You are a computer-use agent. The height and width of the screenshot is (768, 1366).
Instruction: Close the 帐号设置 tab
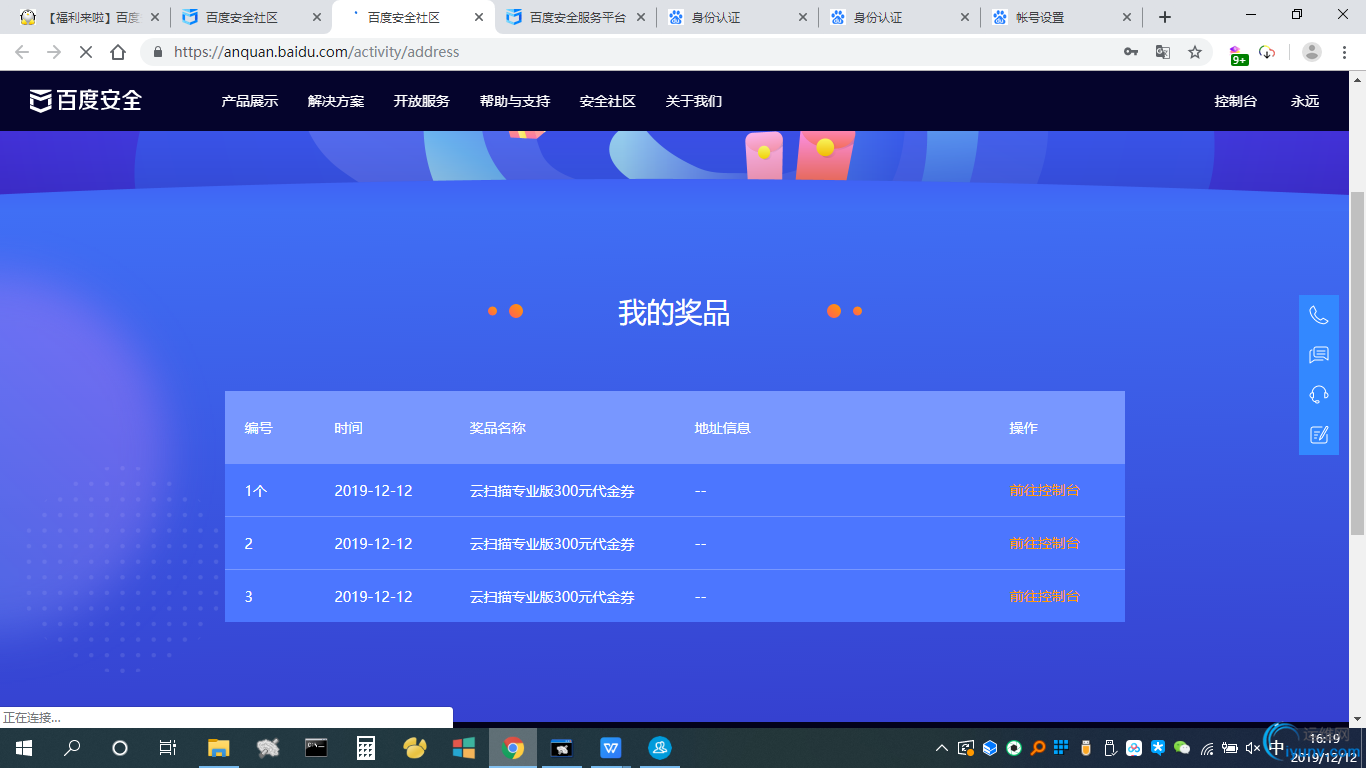tap(1127, 17)
